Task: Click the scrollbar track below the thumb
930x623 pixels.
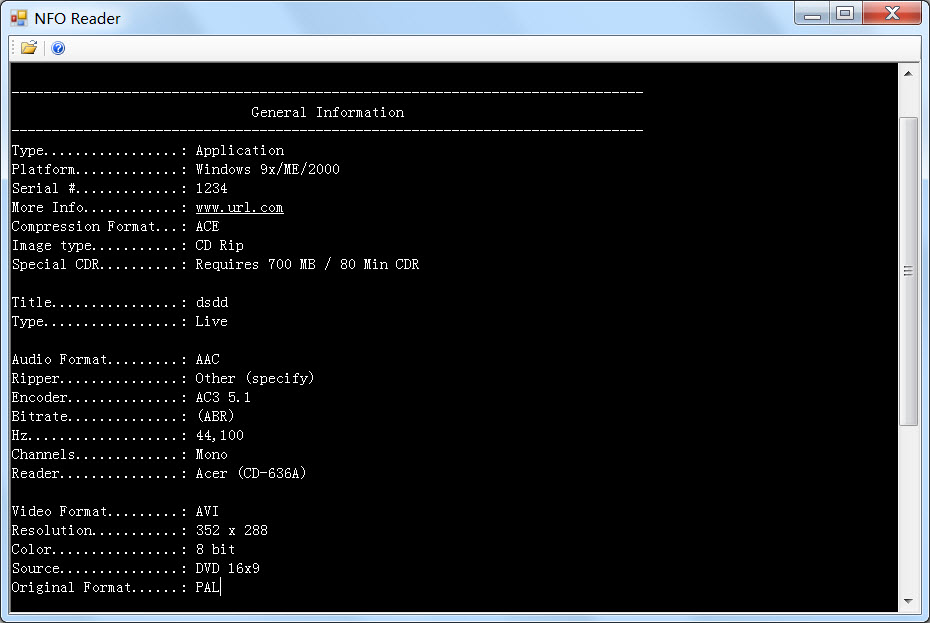Action: pyautogui.click(x=908, y=510)
